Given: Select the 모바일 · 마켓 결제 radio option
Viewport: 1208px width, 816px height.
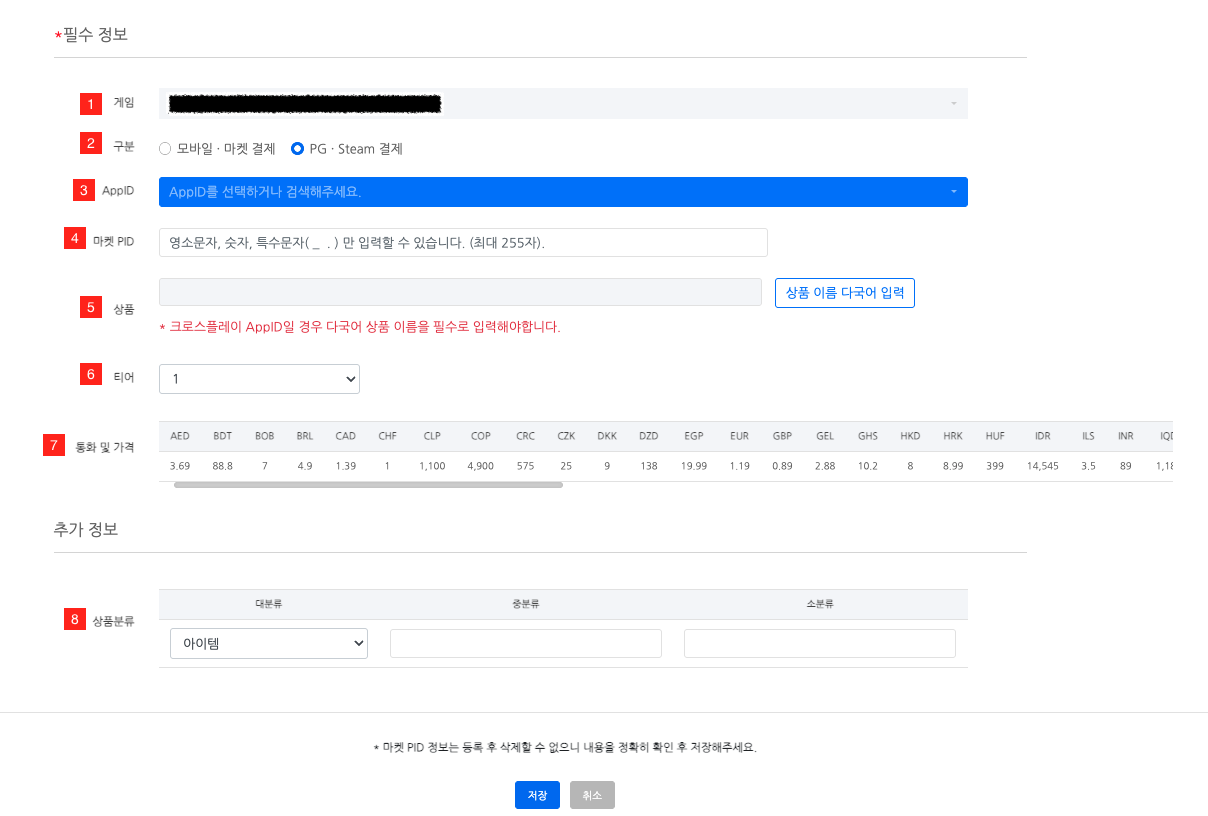Looking at the screenshot, I should tap(166, 149).
